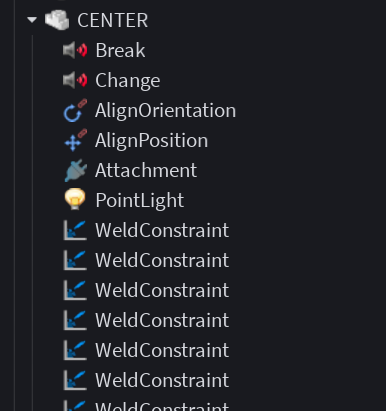Click the Break sound speaker icon

point(75,50)
